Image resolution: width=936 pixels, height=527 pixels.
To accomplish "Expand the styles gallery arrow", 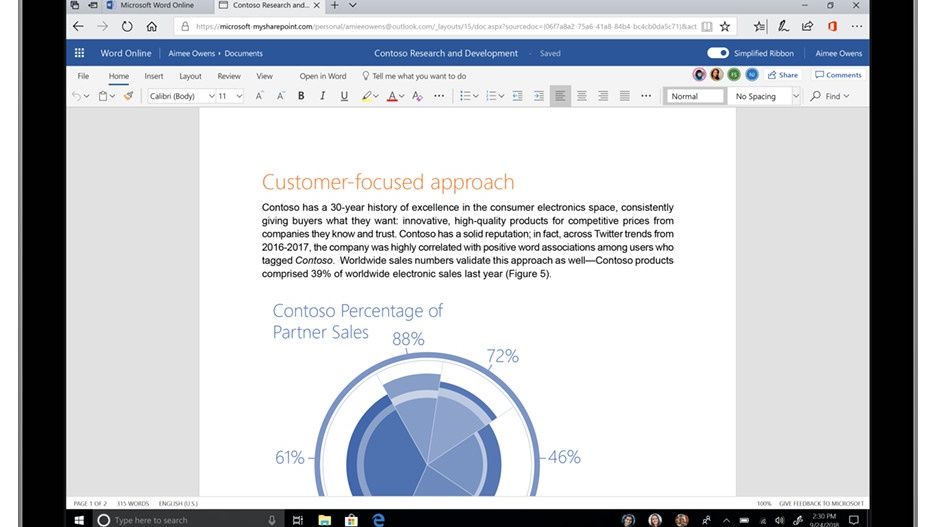I will click(796, 96).
